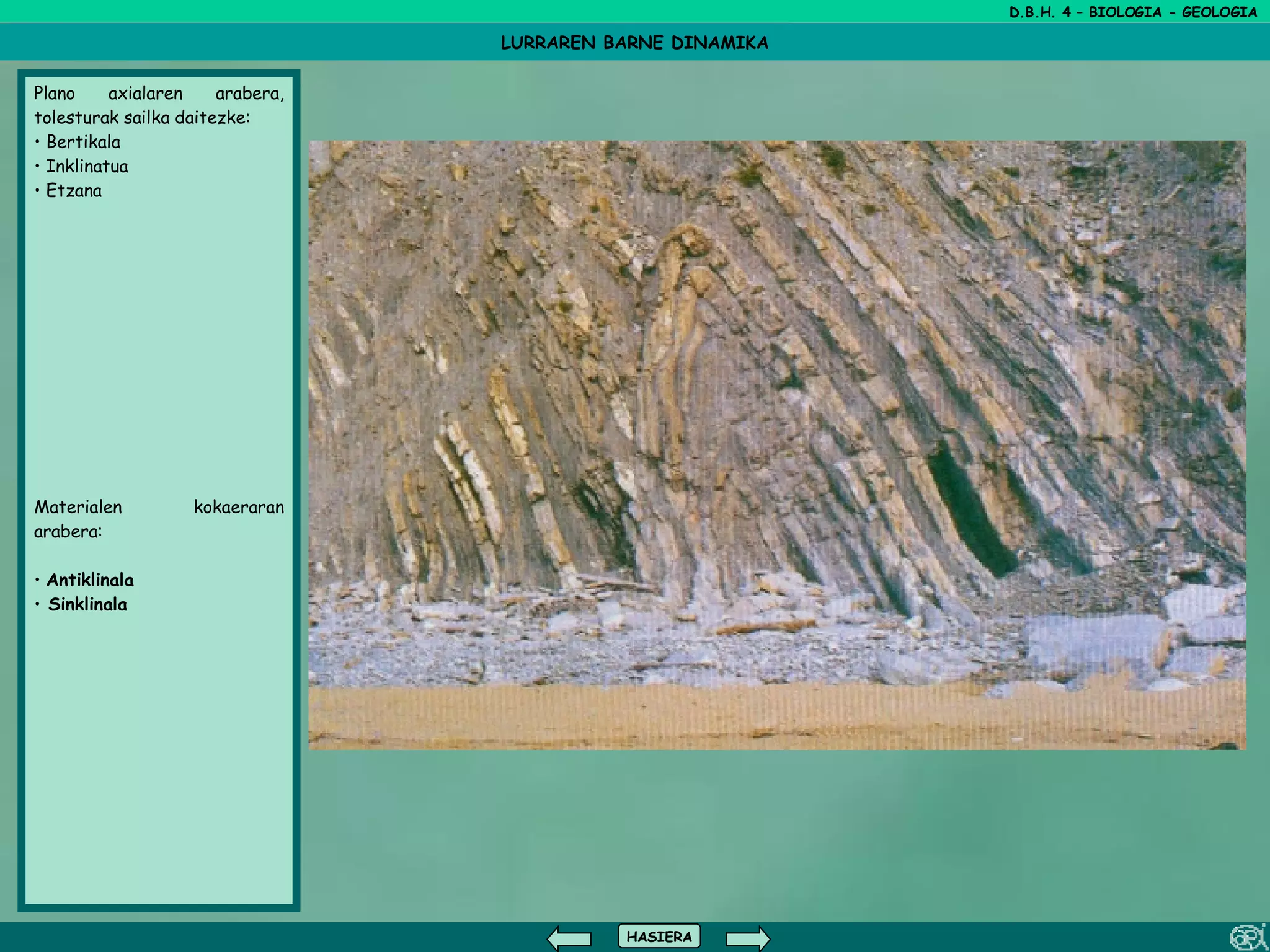The height and width of the screenshot is (952, 1270).
Task: Click the bold Sinklinala entry
Action: pos(87,604)
